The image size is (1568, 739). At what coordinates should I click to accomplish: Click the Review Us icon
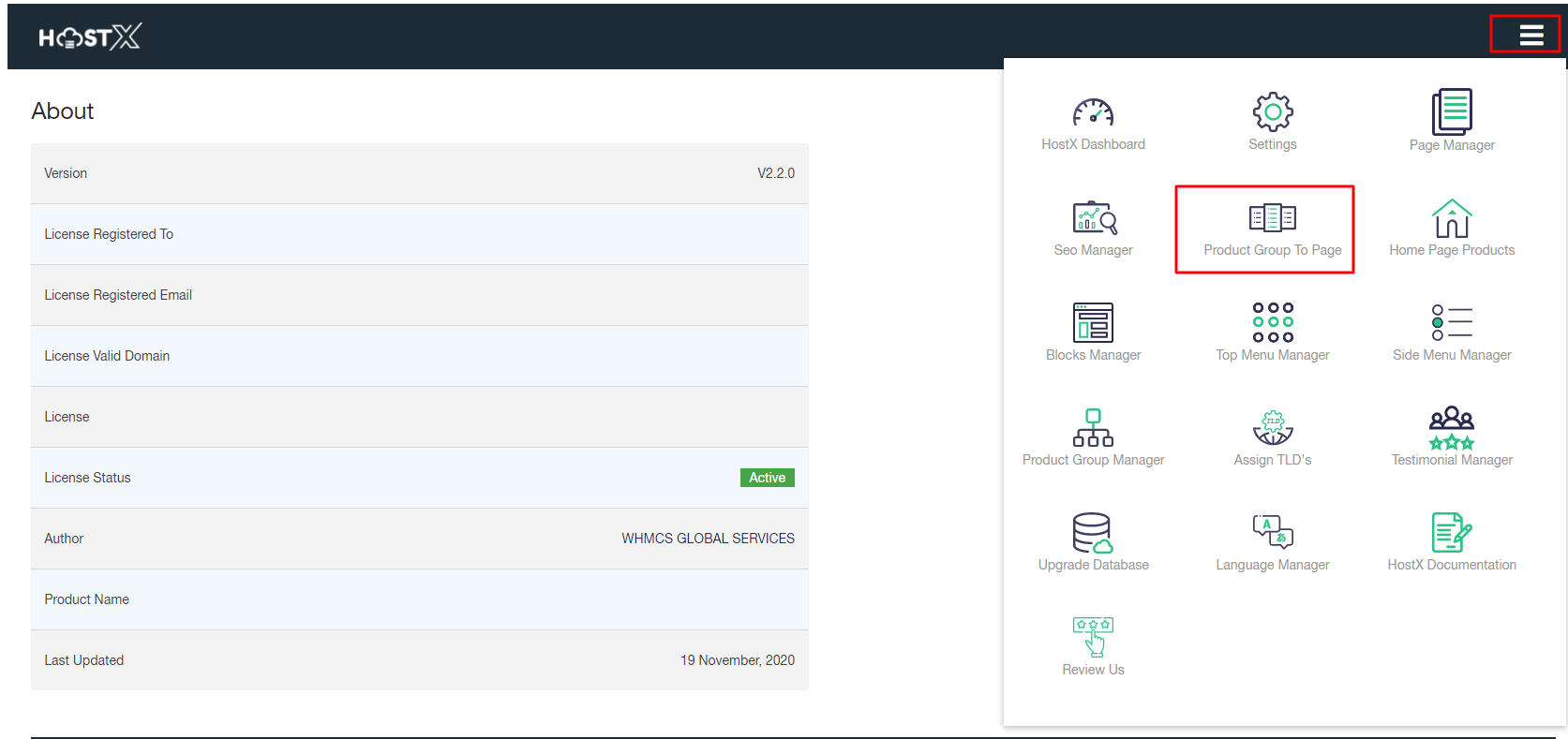pos(1093,638)
